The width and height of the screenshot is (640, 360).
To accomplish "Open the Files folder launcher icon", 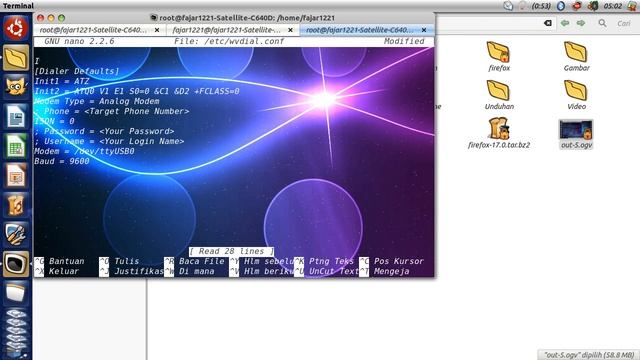I will (x=16, y=58).
